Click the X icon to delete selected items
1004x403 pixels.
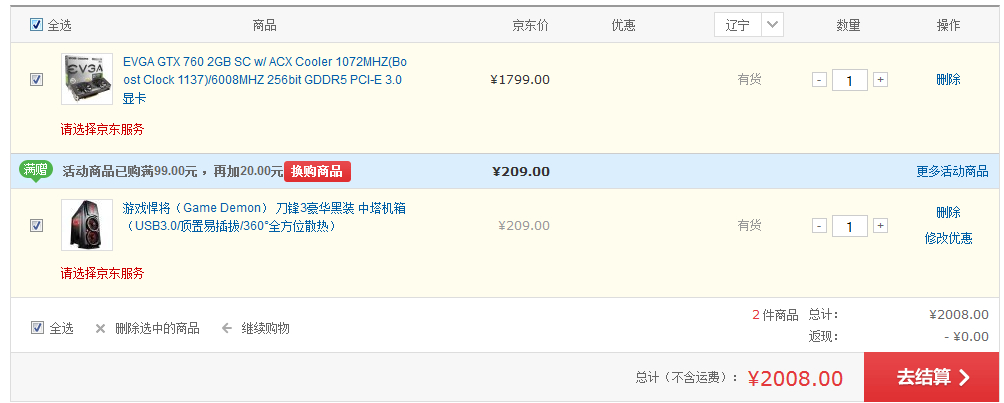click(x=100, y=328)
